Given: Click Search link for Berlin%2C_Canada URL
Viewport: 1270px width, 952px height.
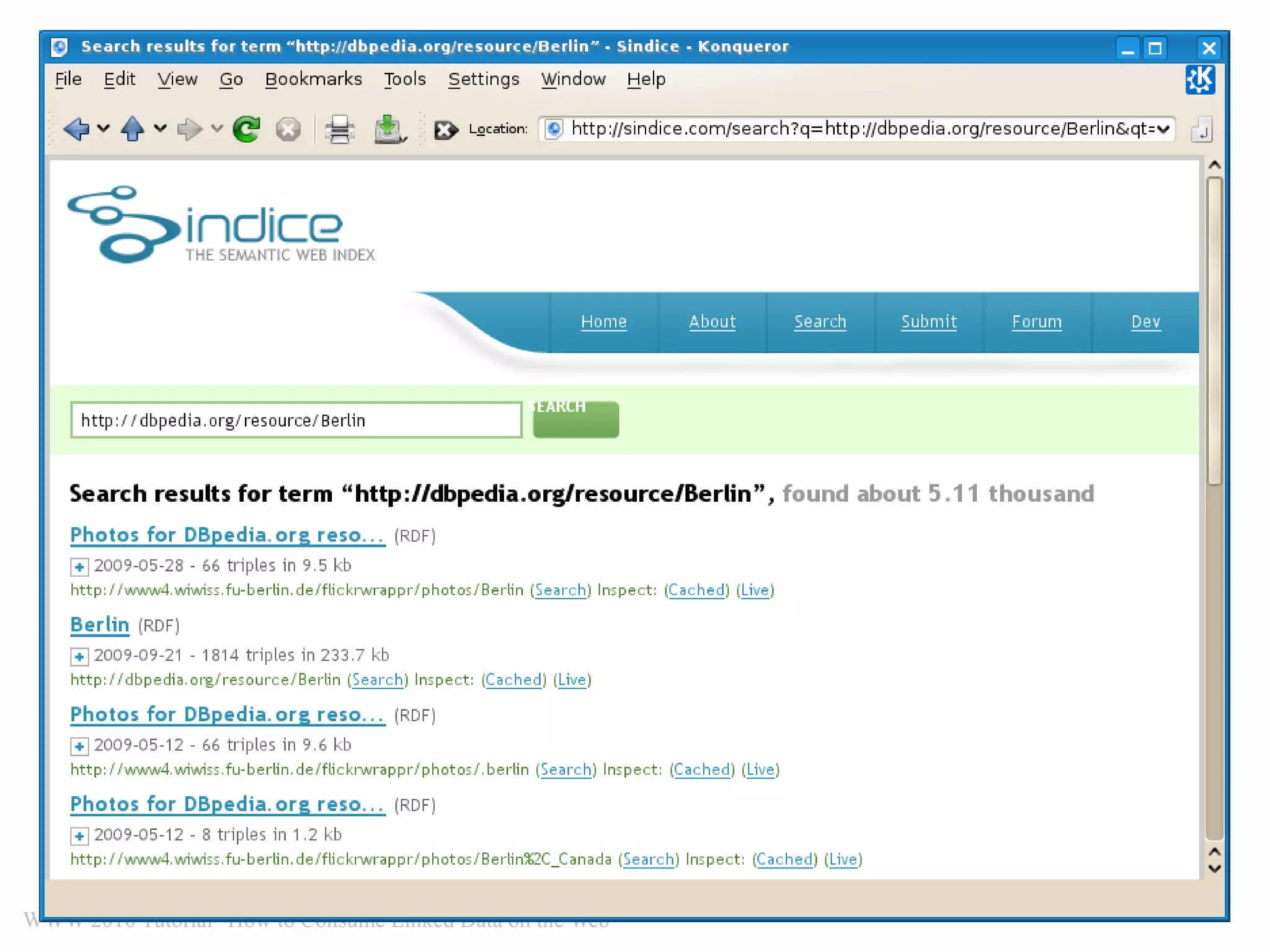Looking at the screenshot, I should (x=649, y=860).
